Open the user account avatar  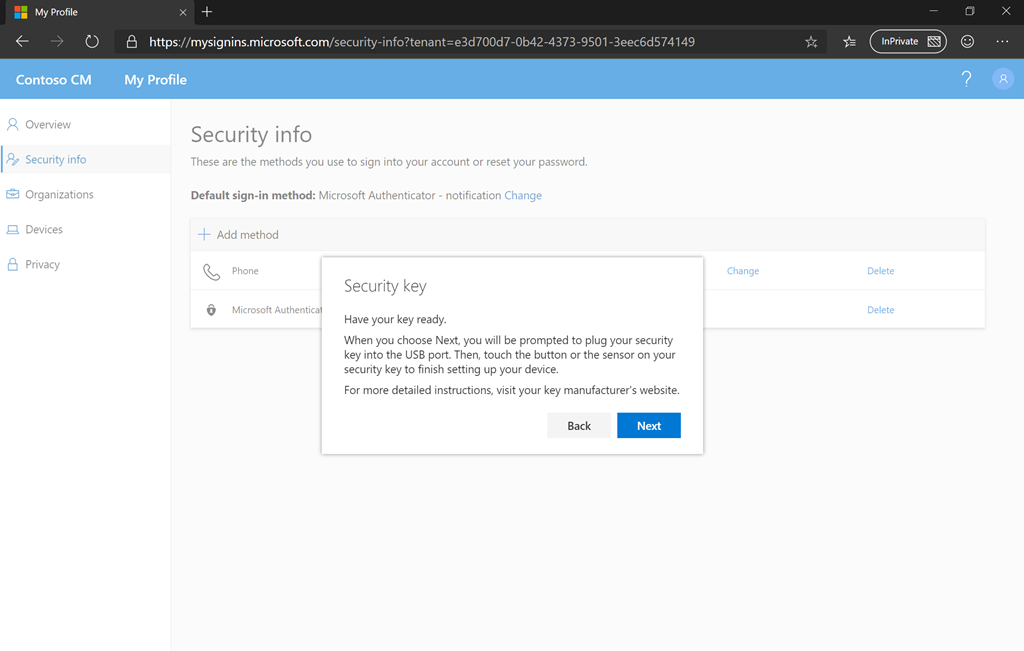click(1002, 79)
